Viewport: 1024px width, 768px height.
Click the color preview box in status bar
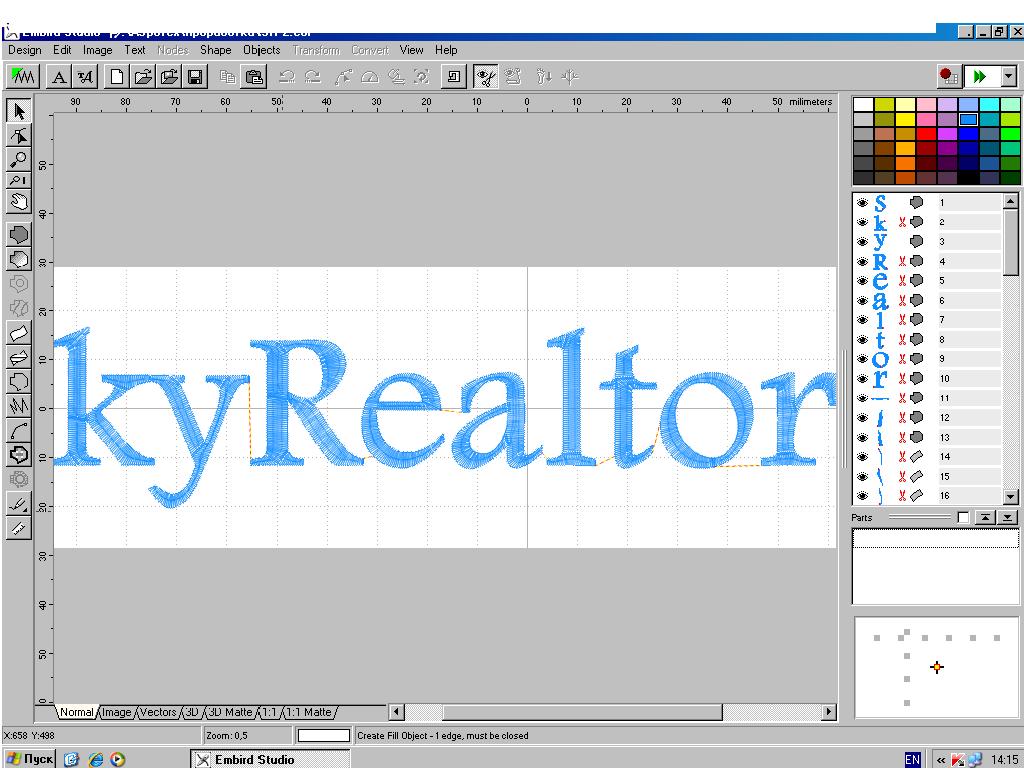tap(323, 735)
